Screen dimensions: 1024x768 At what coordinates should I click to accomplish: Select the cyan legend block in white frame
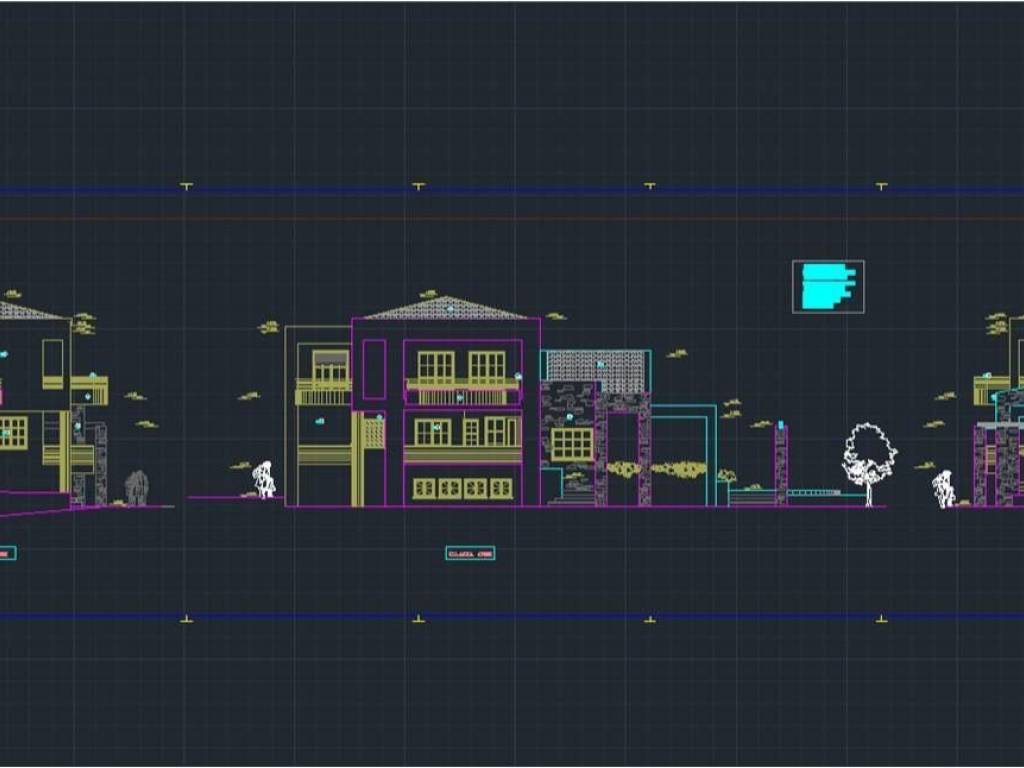828,286
